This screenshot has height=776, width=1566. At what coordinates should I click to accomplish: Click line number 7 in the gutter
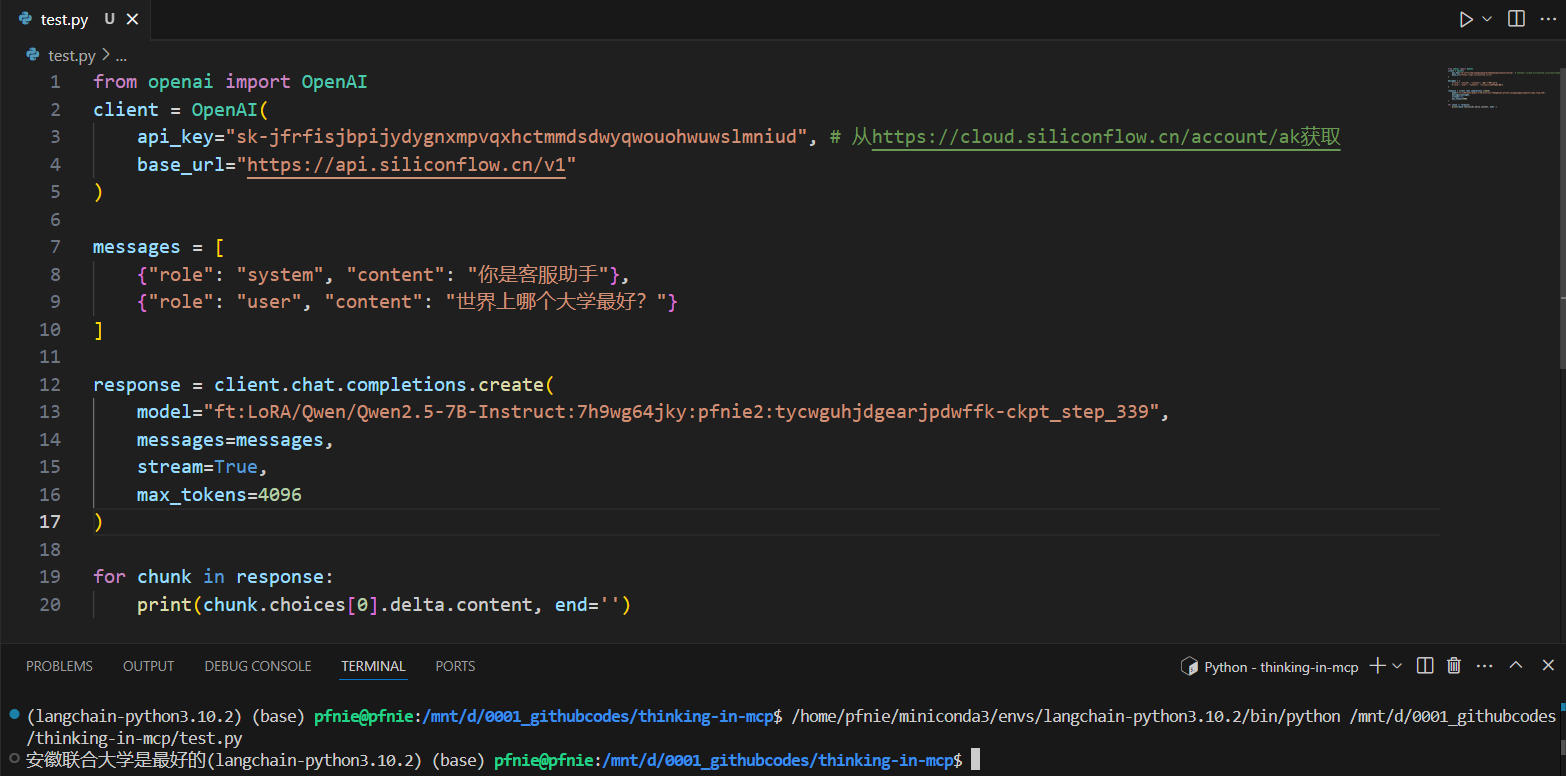(55, 247)
